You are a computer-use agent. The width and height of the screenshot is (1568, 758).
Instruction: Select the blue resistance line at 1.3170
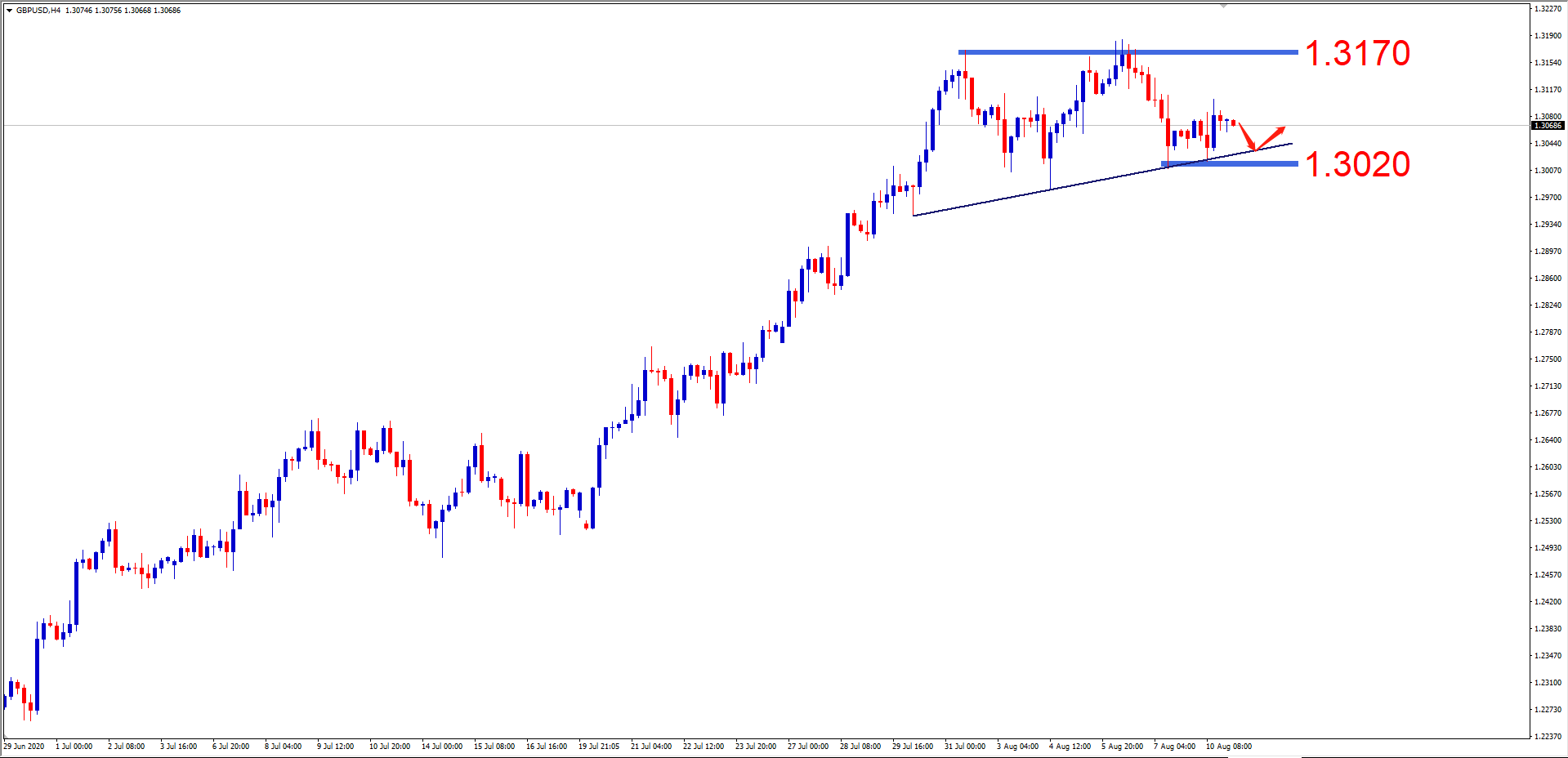pos(1128,52)
